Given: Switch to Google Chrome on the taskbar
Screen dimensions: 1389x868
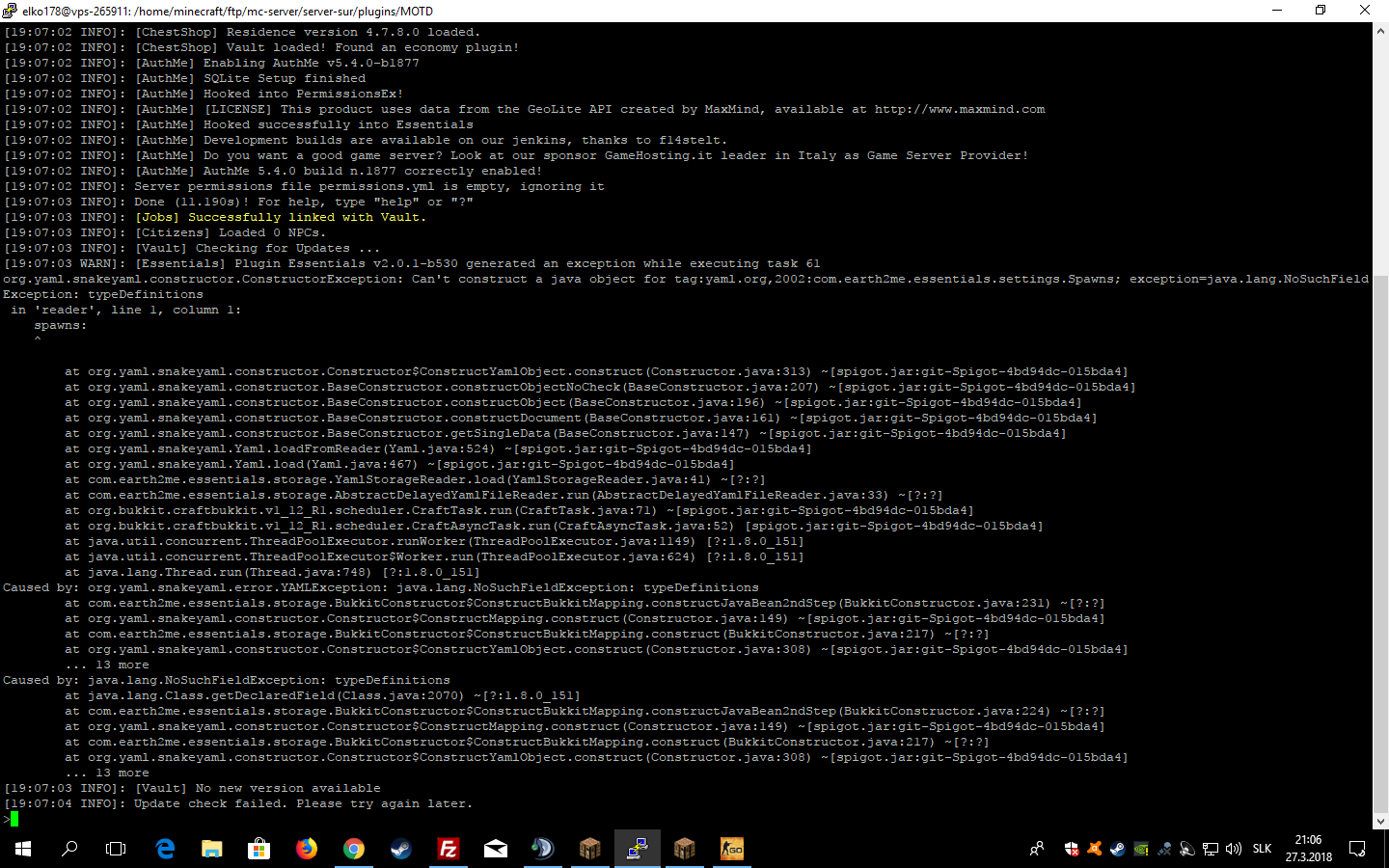Looking at the screenshot, I should (354, 849).
